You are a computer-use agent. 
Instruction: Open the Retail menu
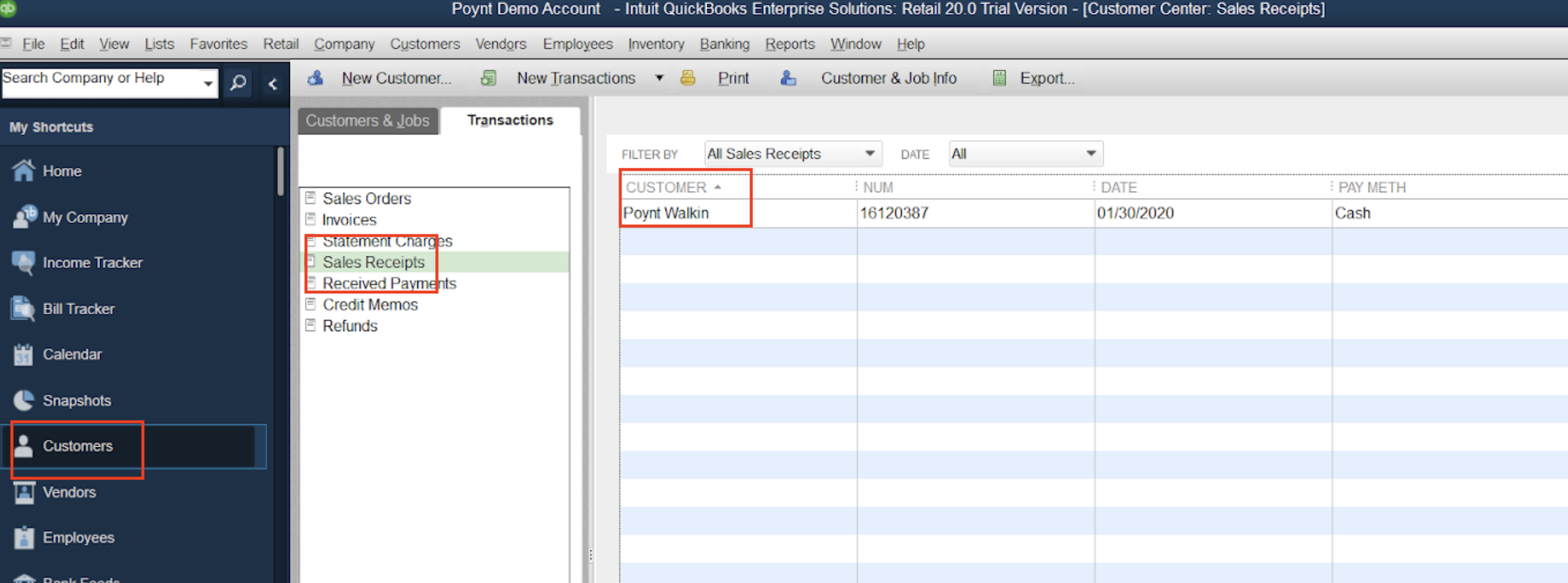tap(280, 44)
